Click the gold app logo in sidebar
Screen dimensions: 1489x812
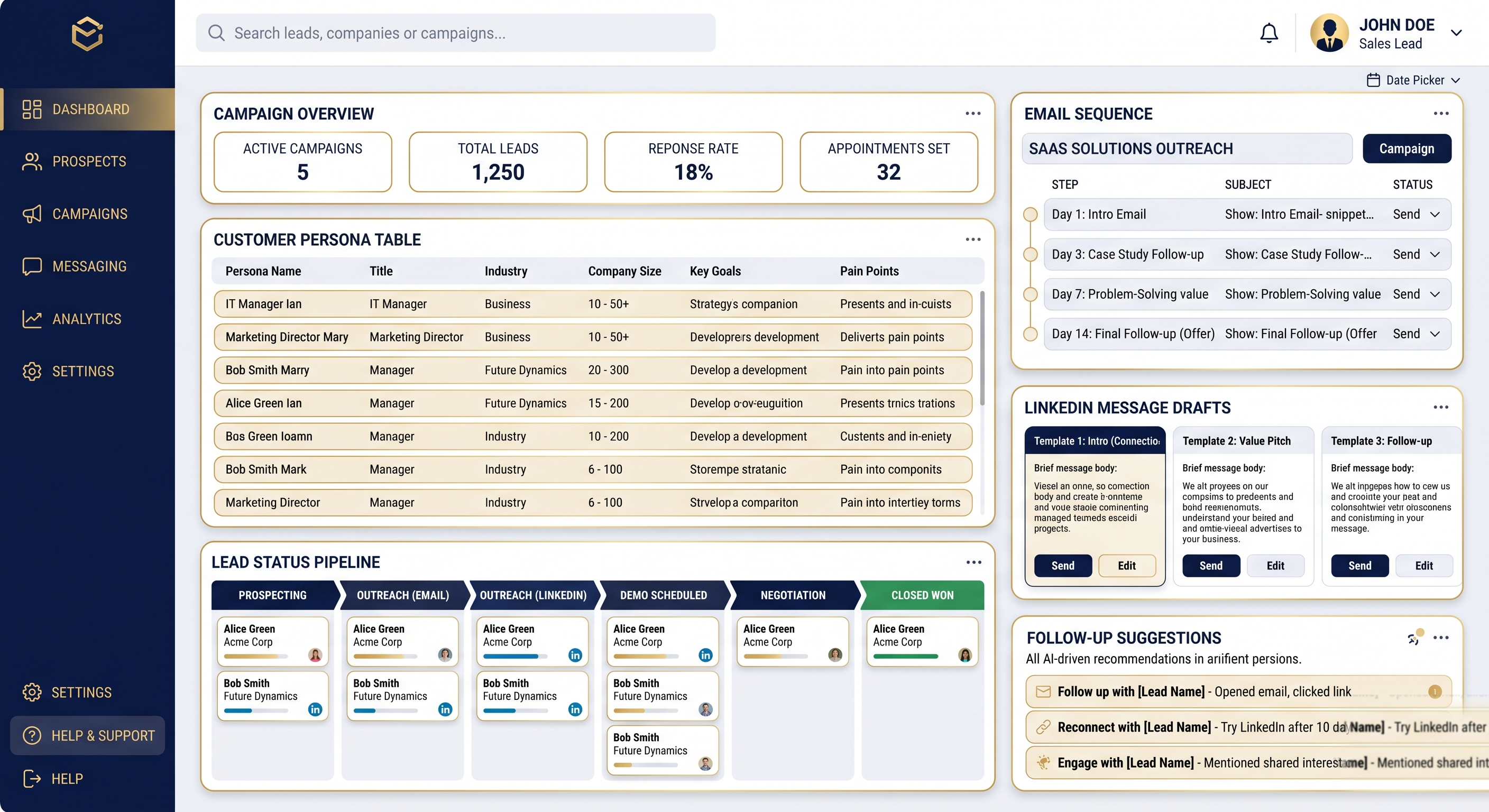(87, 33)
